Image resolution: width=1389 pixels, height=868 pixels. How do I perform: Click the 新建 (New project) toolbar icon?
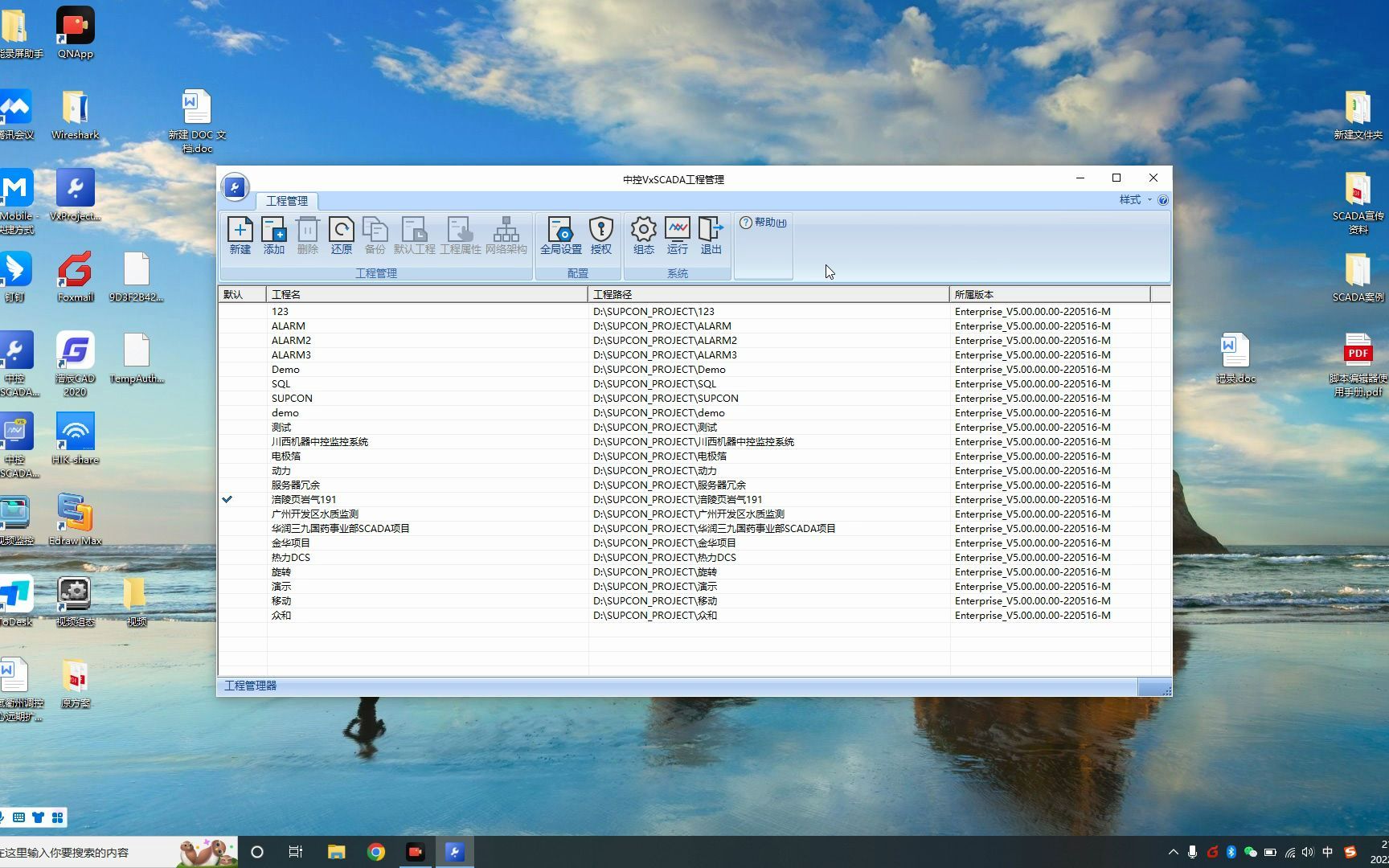(x=240, y=235)
